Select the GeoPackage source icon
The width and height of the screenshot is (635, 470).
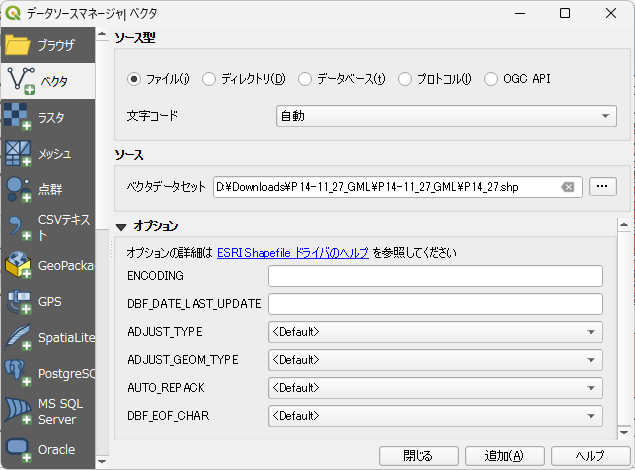pos(18,265)
